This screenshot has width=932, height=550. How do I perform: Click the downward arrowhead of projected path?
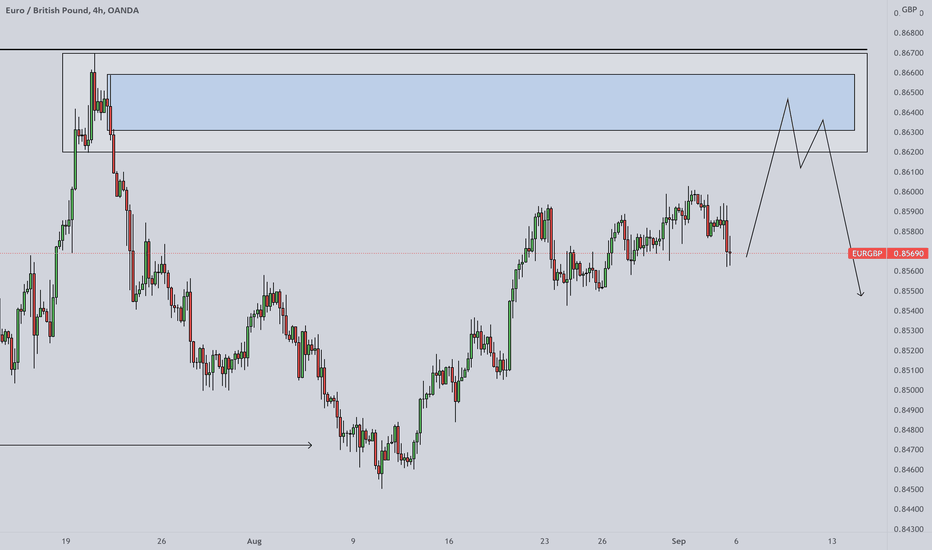[860, 293]
